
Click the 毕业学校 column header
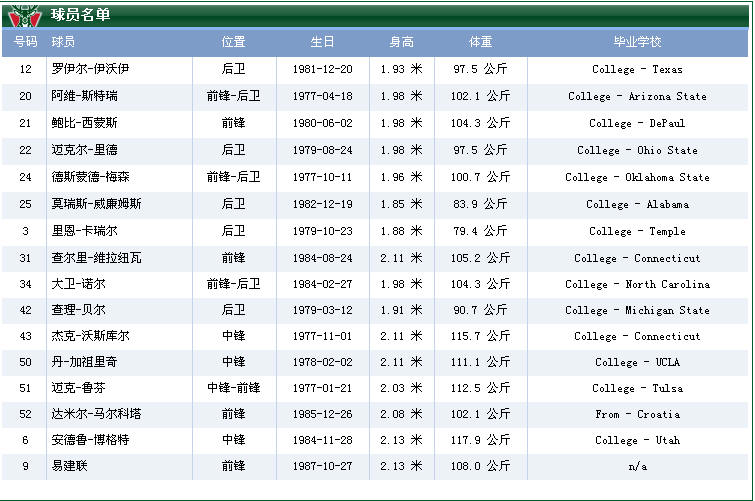pos(638,42)
